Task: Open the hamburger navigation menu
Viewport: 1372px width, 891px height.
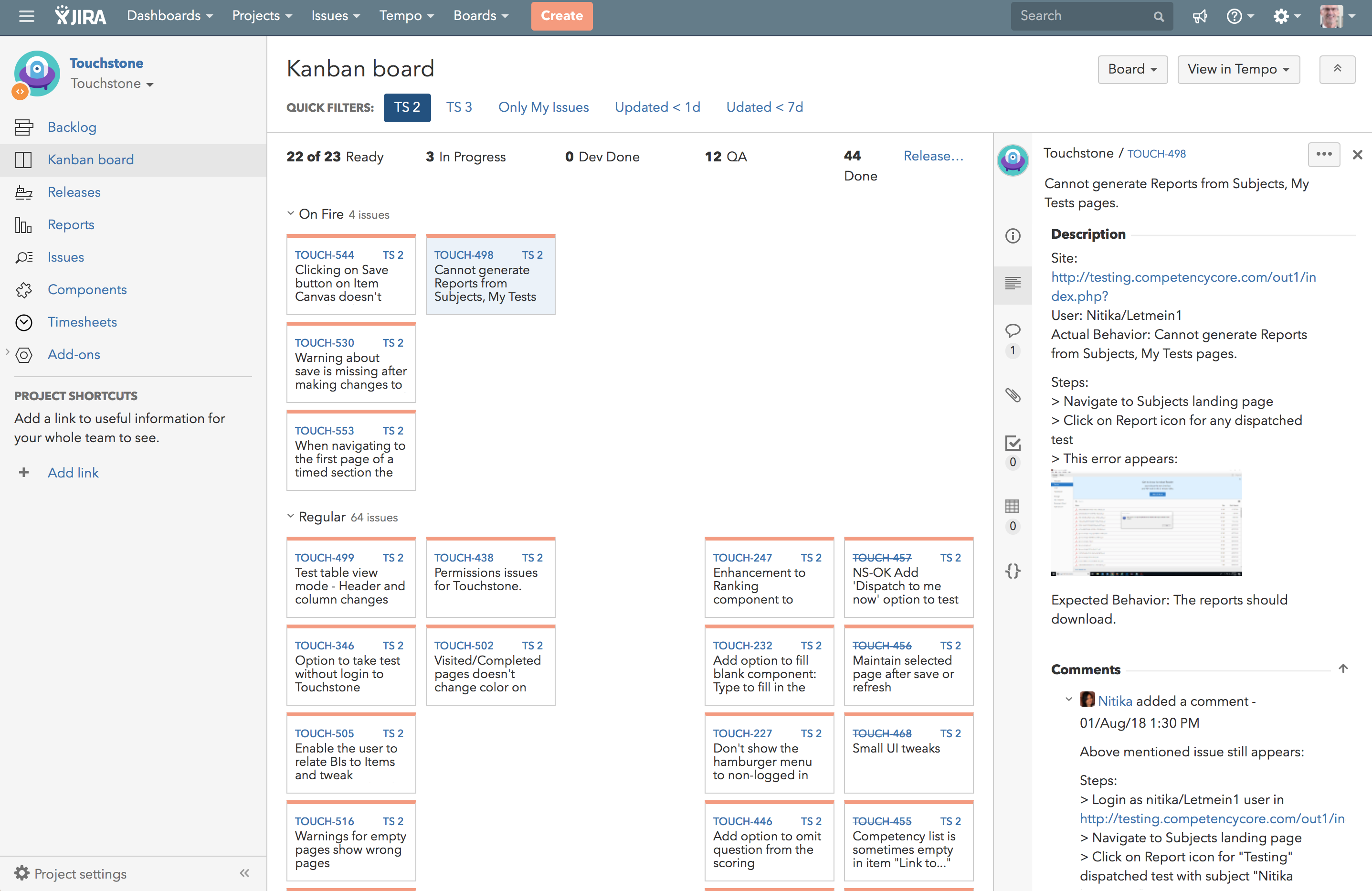Action: (27, 16)
